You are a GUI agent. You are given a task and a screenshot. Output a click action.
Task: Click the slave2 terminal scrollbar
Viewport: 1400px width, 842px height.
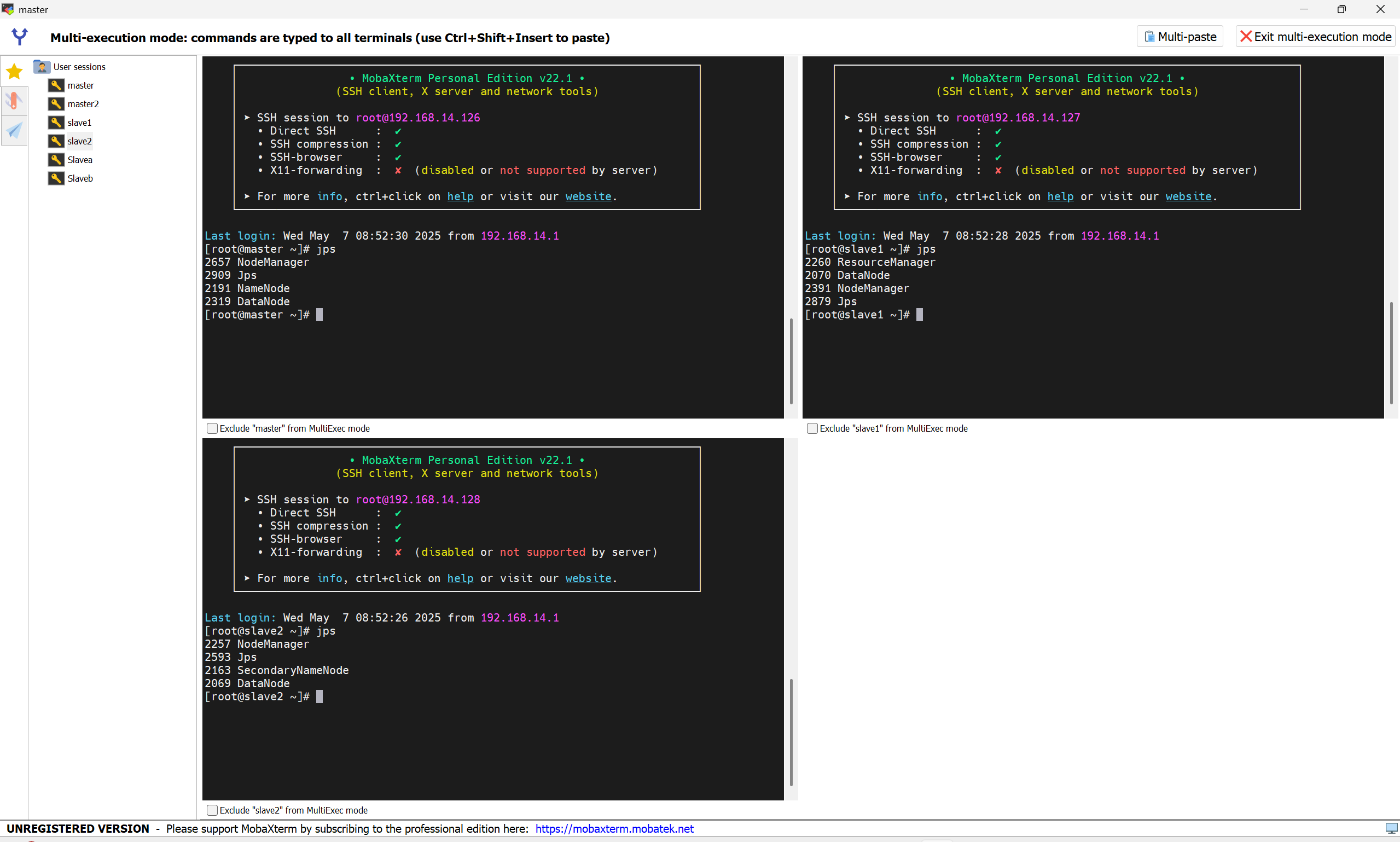pos(791,732)
